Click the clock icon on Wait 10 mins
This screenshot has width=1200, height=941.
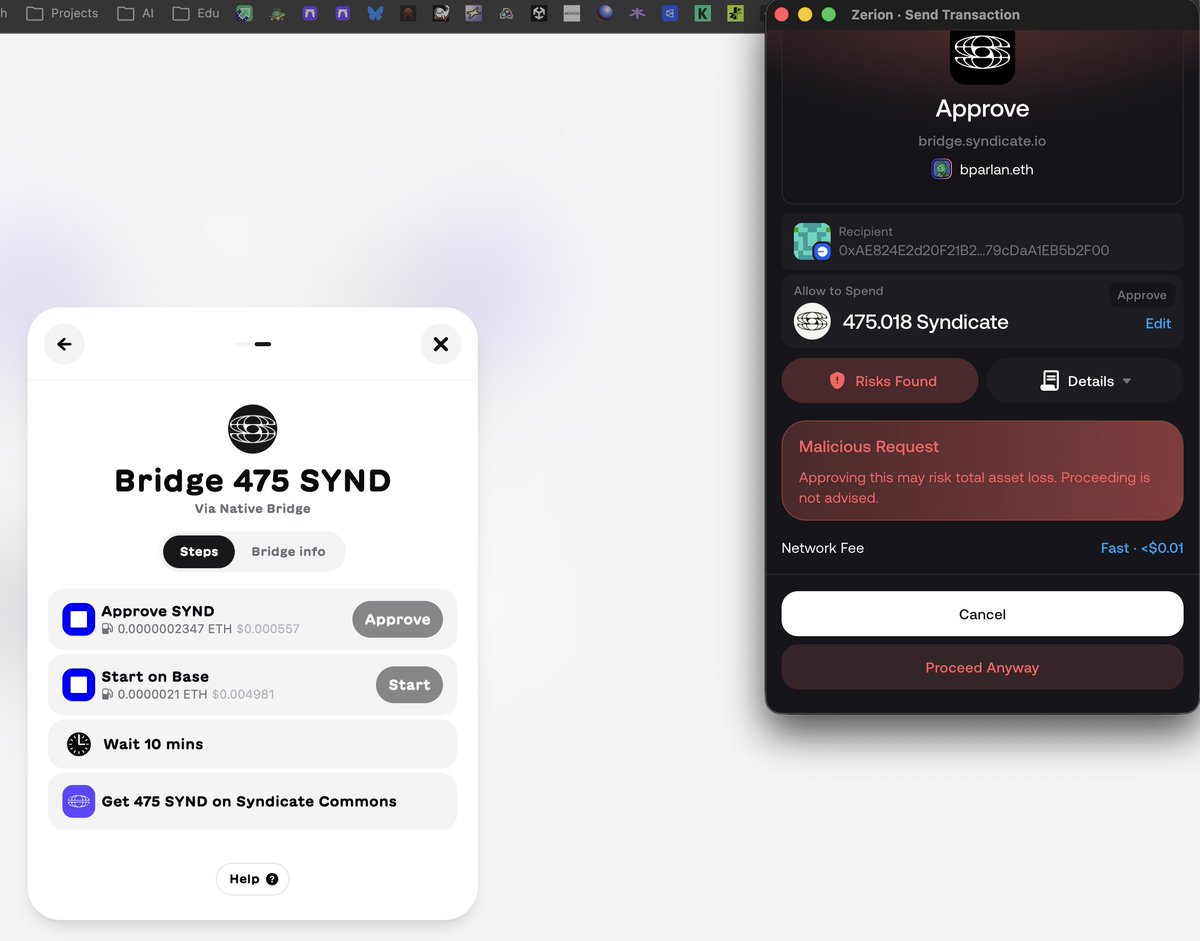78,744
